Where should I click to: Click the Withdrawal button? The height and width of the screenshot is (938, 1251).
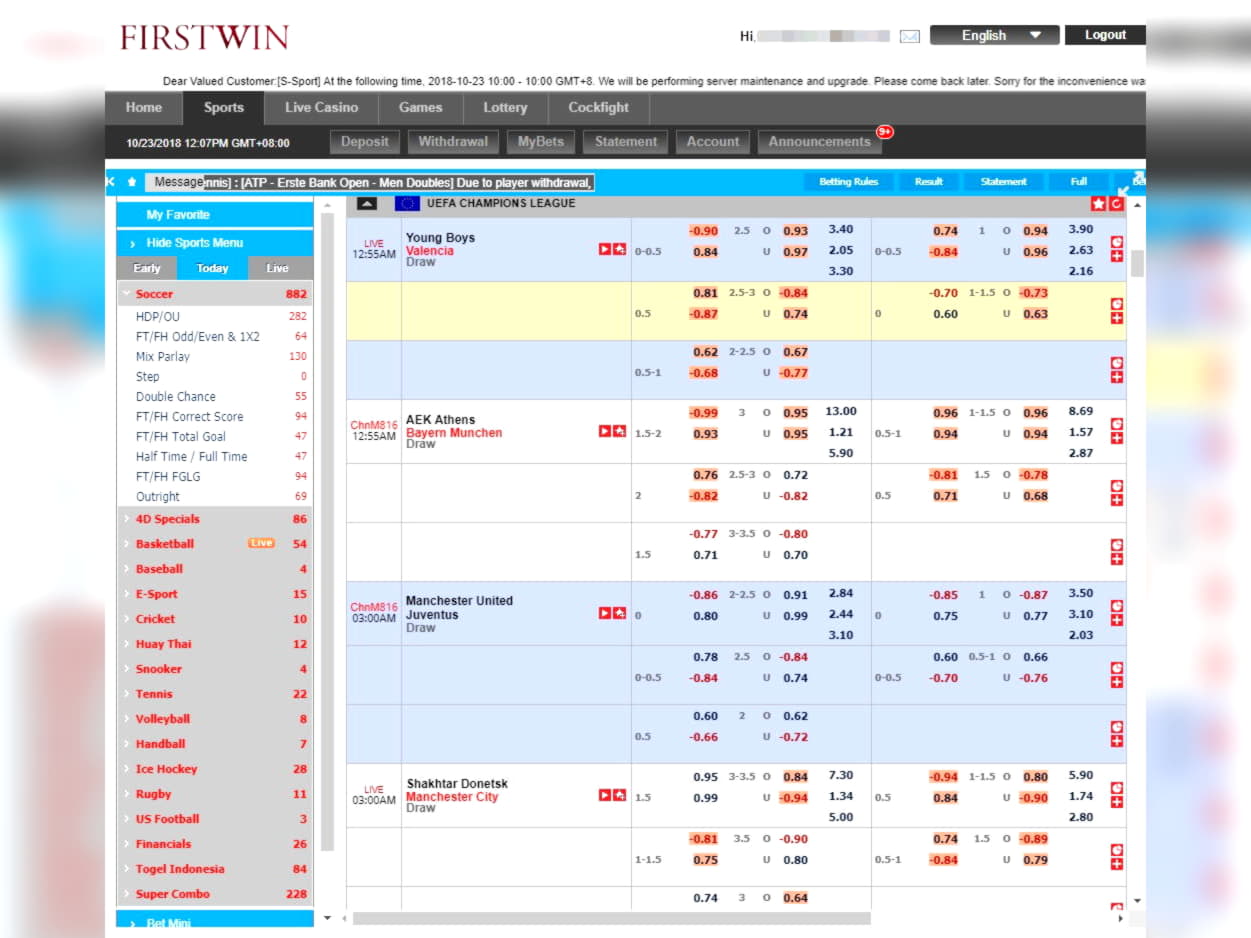(453, 142)
